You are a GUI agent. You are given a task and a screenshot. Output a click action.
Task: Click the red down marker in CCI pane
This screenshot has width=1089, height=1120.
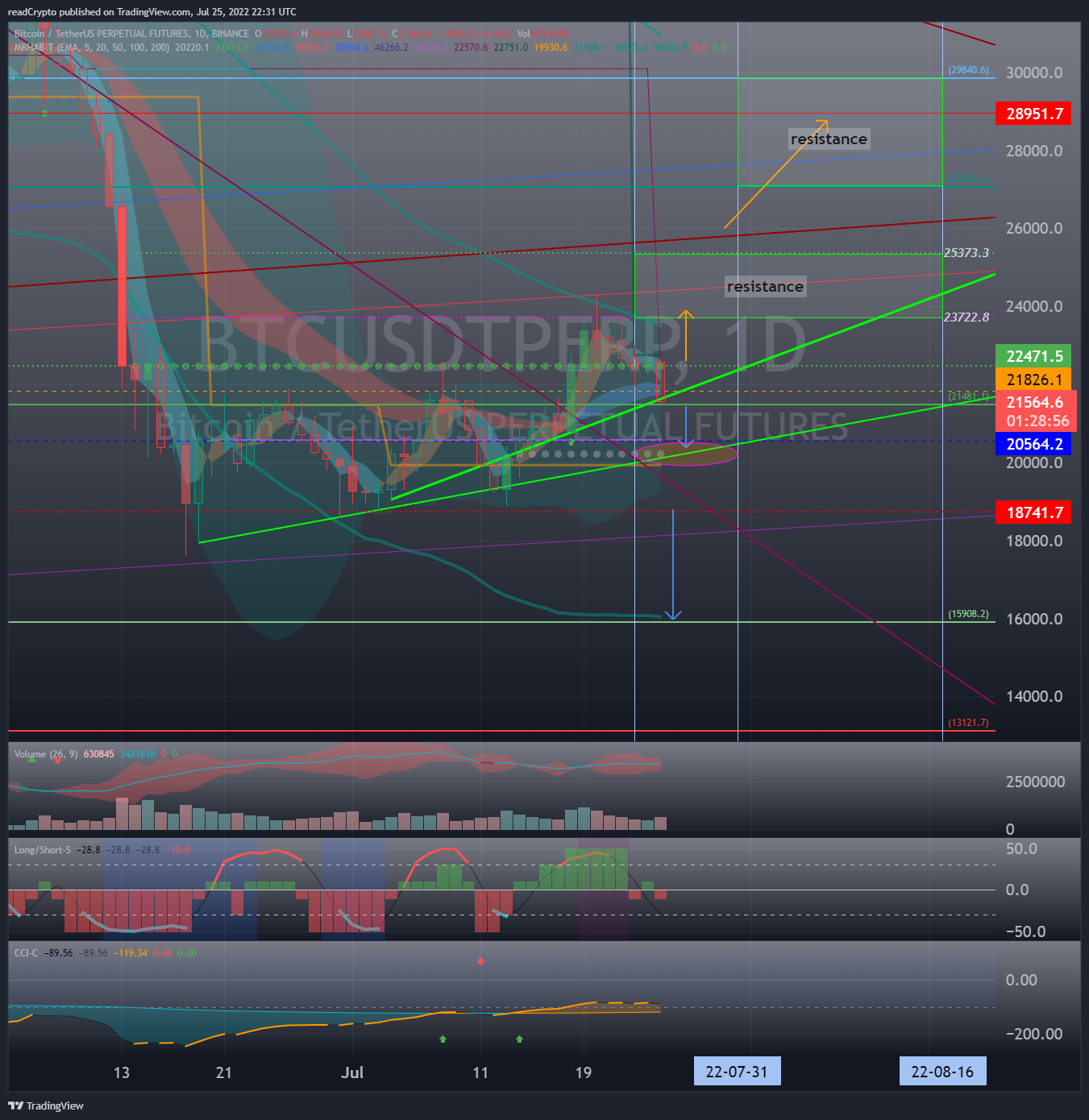480,961
